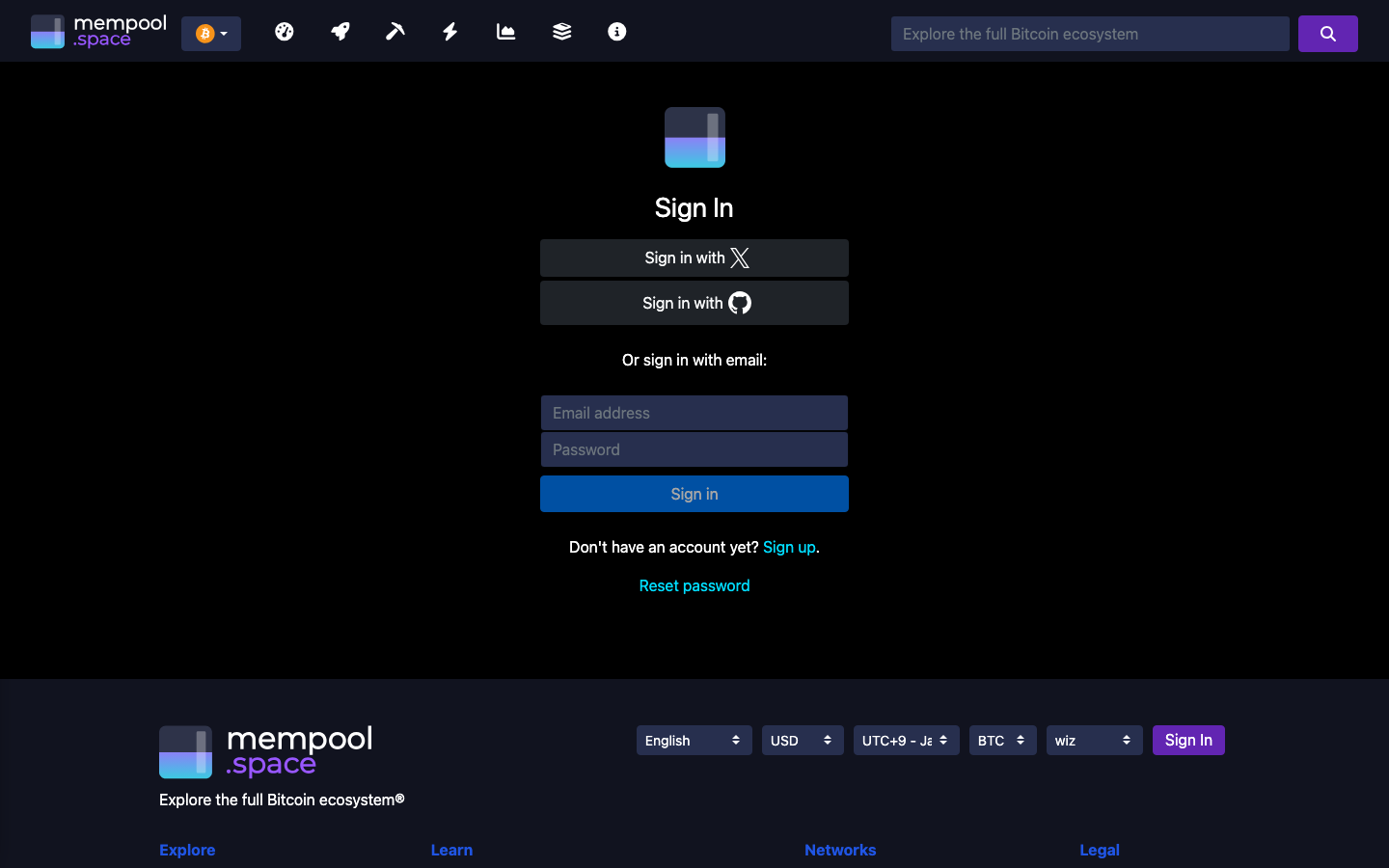Screen dimensions: 1389x868
Task: Click the Reset password link
Action: click(x=694, y=585)
